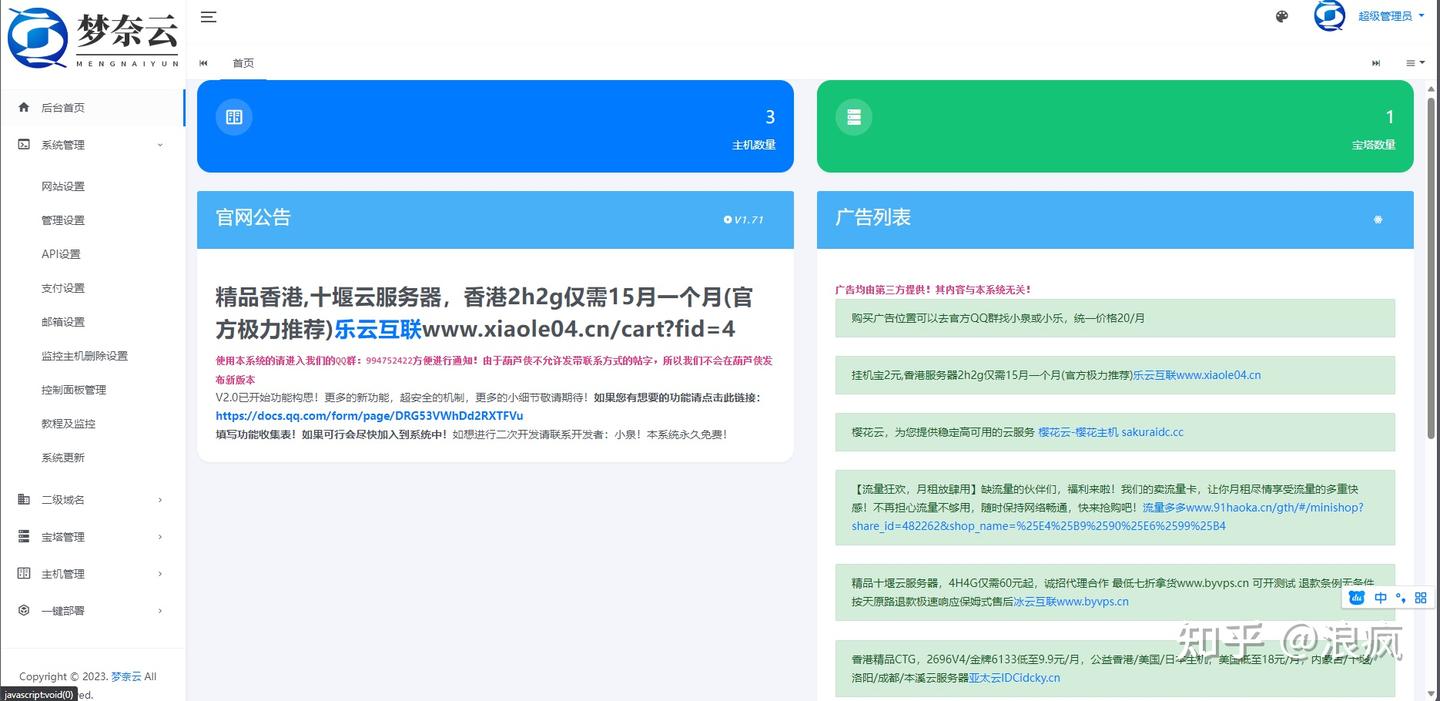Expand the 二级域名 menu
The height and width of the screenshot is (701, 1440).
click(92, 500)
